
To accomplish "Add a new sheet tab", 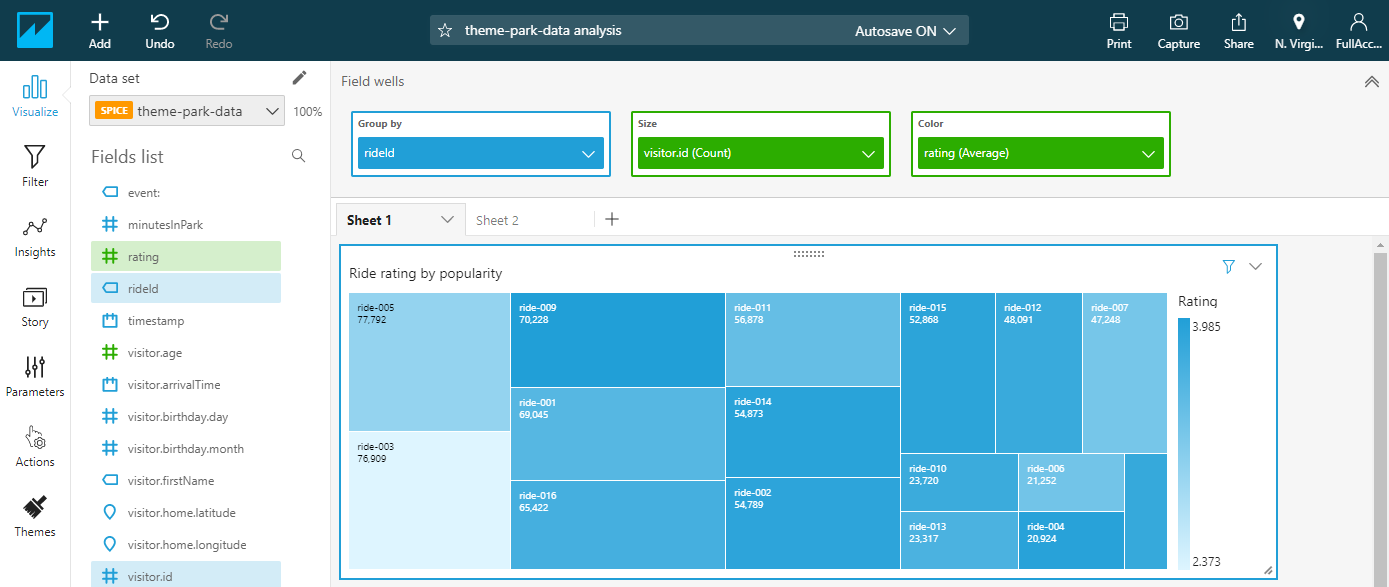I will [612, 219].
